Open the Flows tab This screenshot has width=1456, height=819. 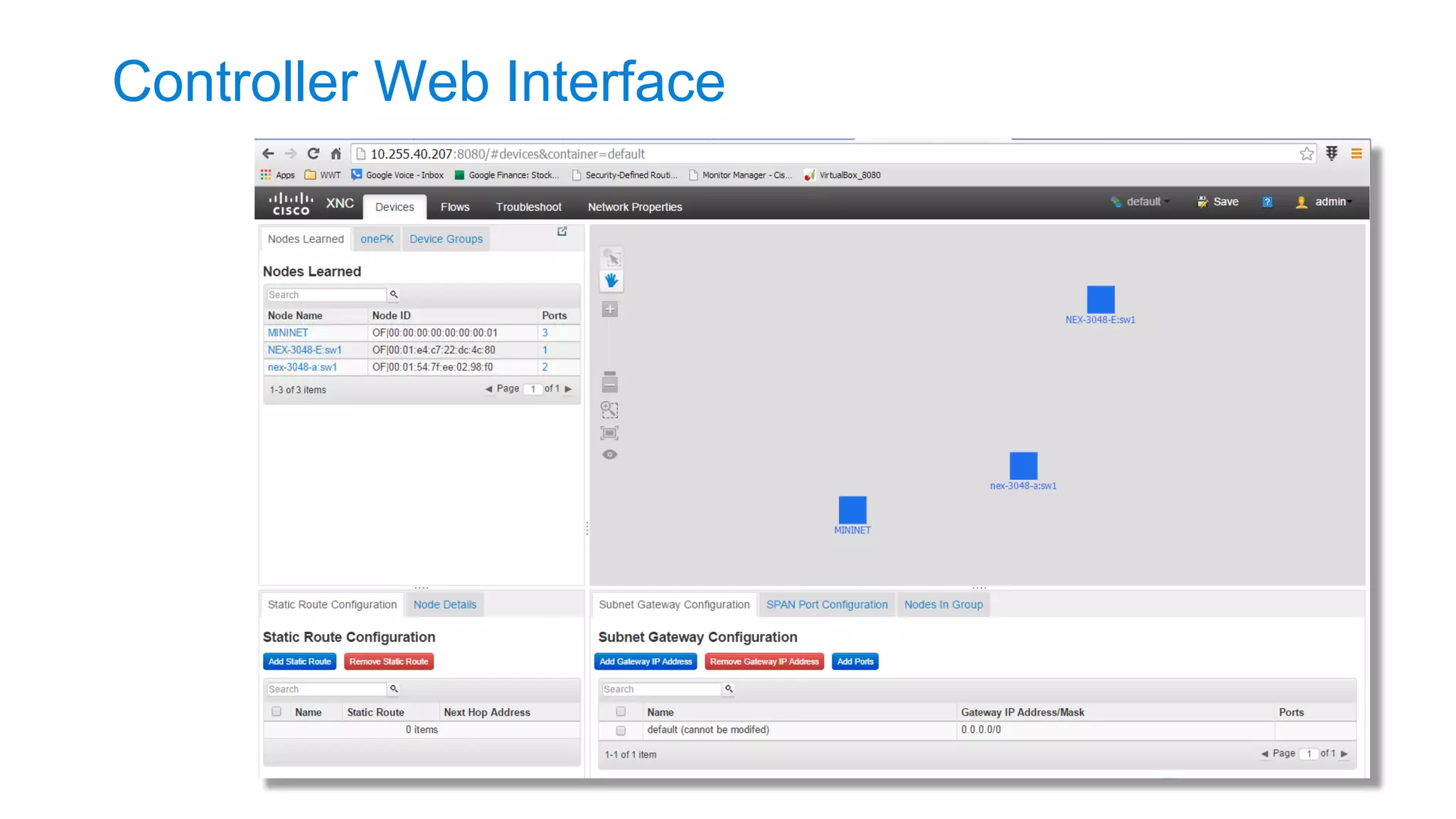point(455,207)
